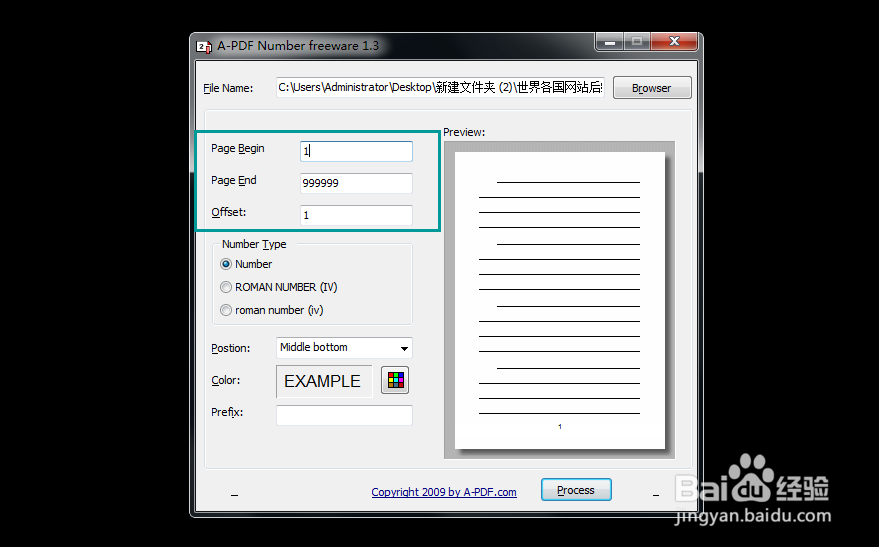Focus the Page Begin input field

[x=357, y=151]
